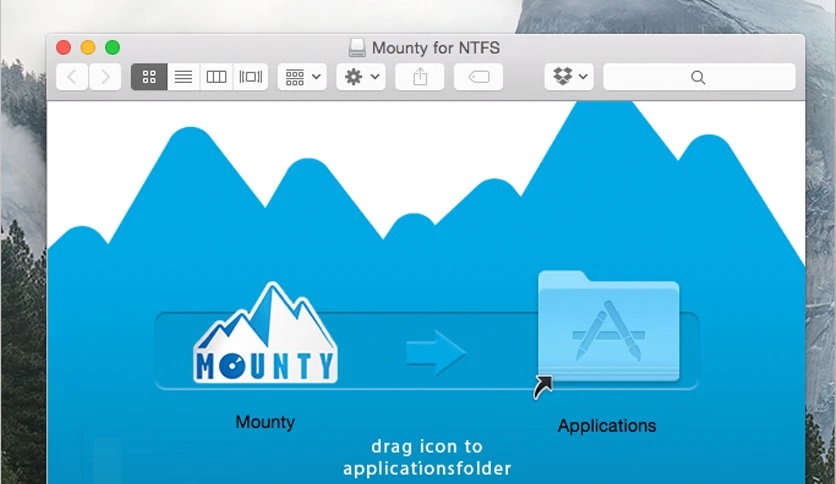Open the item arrangement dropdown
The height and width of the screenshot is (484, 836).
tap(302, 77)
